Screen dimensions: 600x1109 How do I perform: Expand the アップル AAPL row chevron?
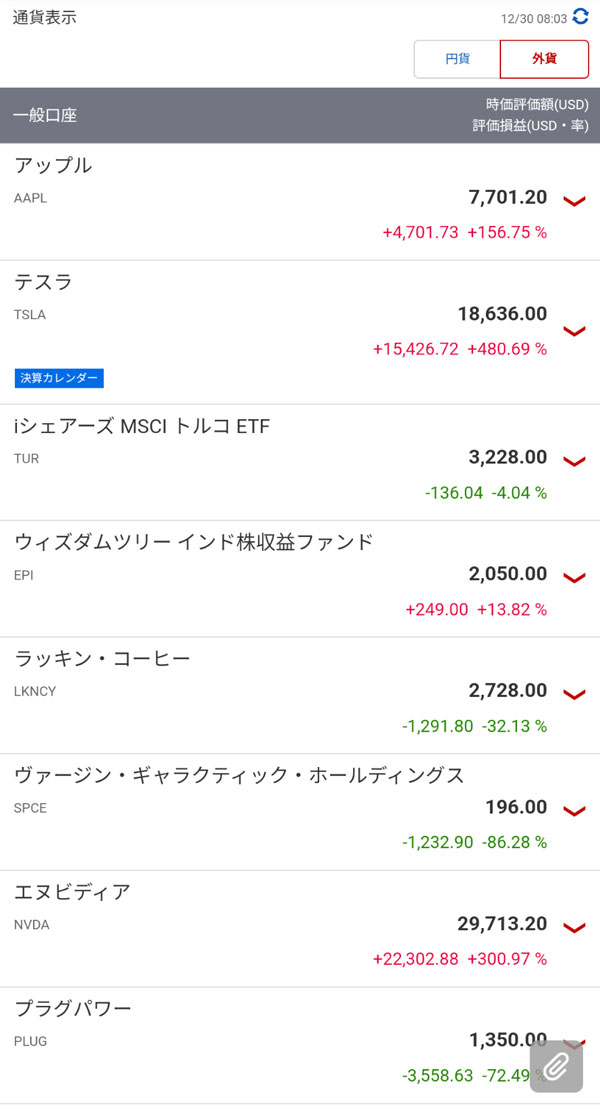pyautogui.click(x=574, y=201)
